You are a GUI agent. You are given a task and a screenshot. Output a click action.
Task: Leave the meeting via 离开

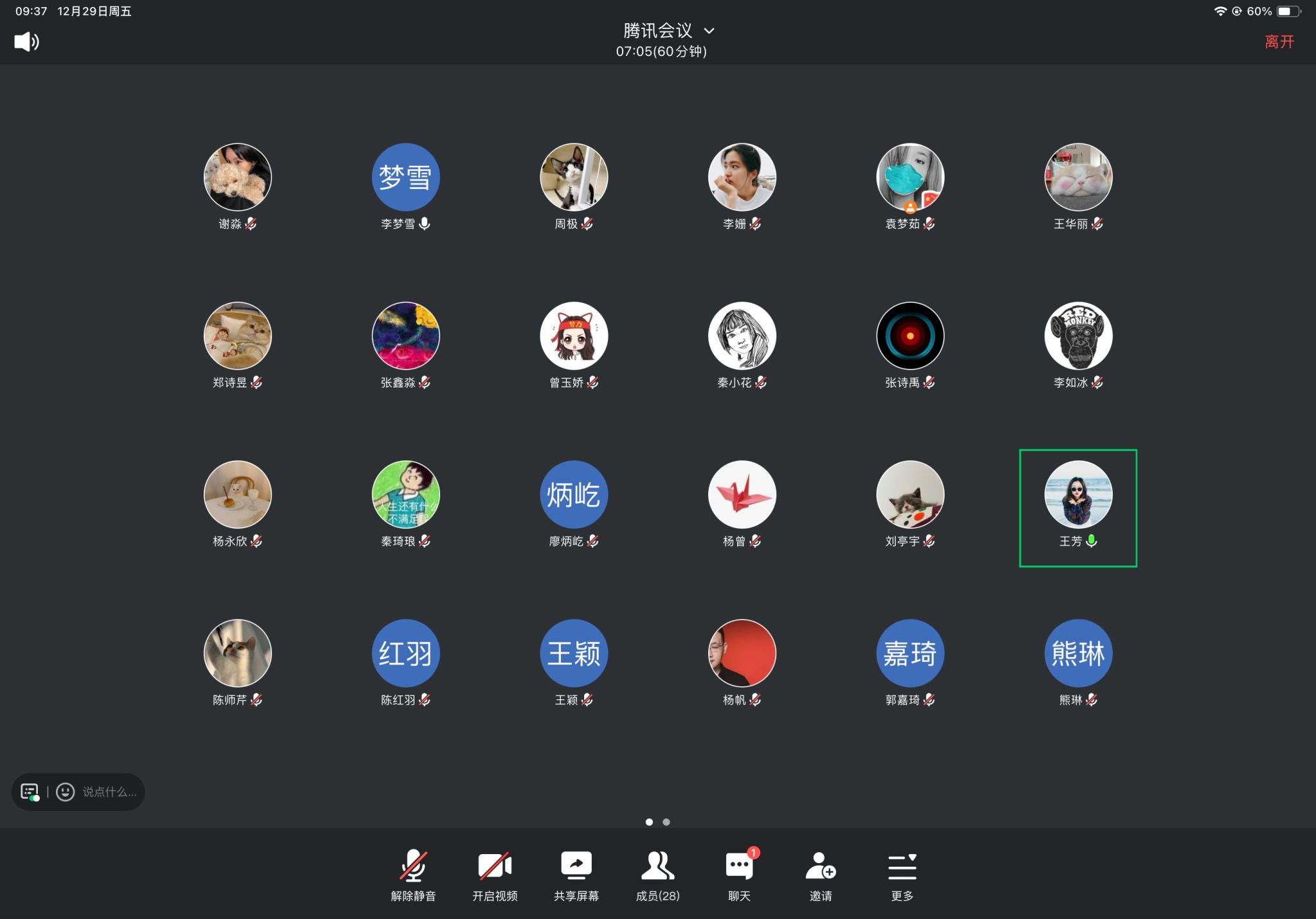[1279, 42]
